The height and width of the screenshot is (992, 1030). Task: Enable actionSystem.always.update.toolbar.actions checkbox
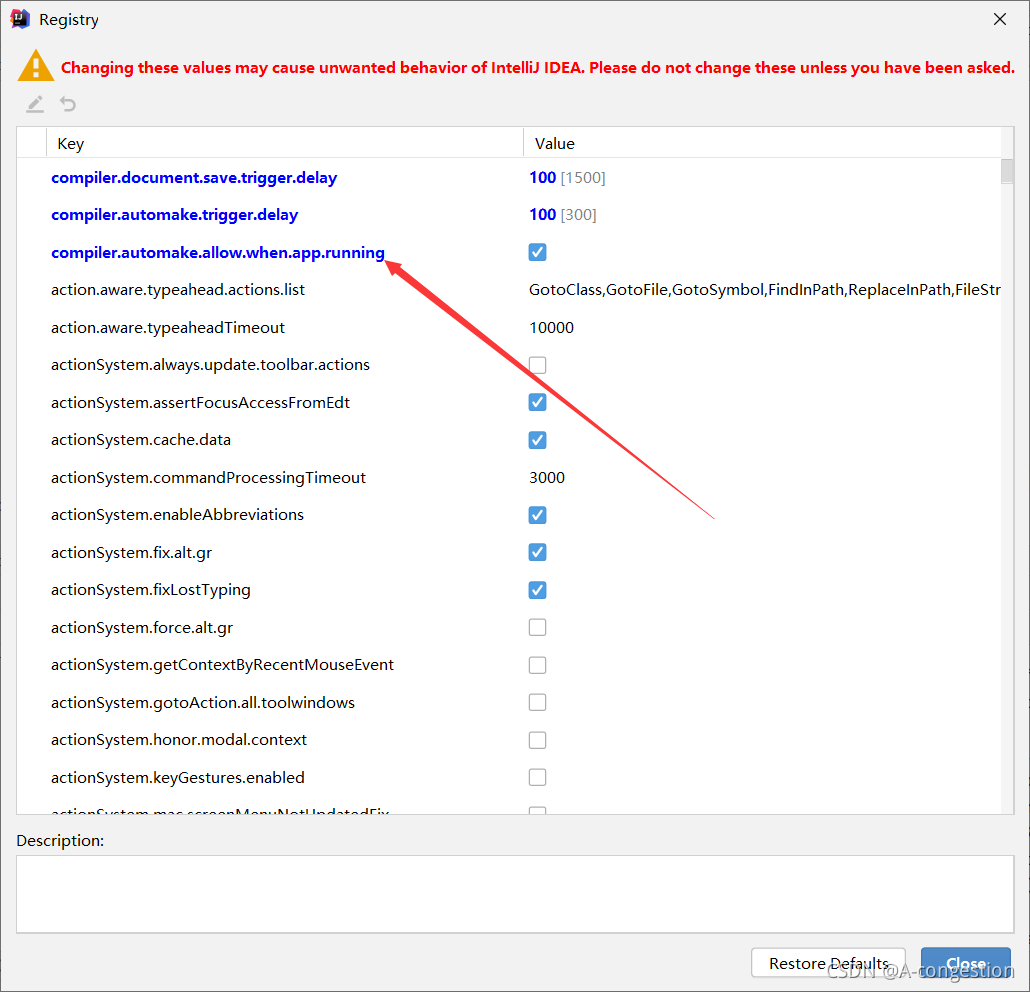[537, 365]
